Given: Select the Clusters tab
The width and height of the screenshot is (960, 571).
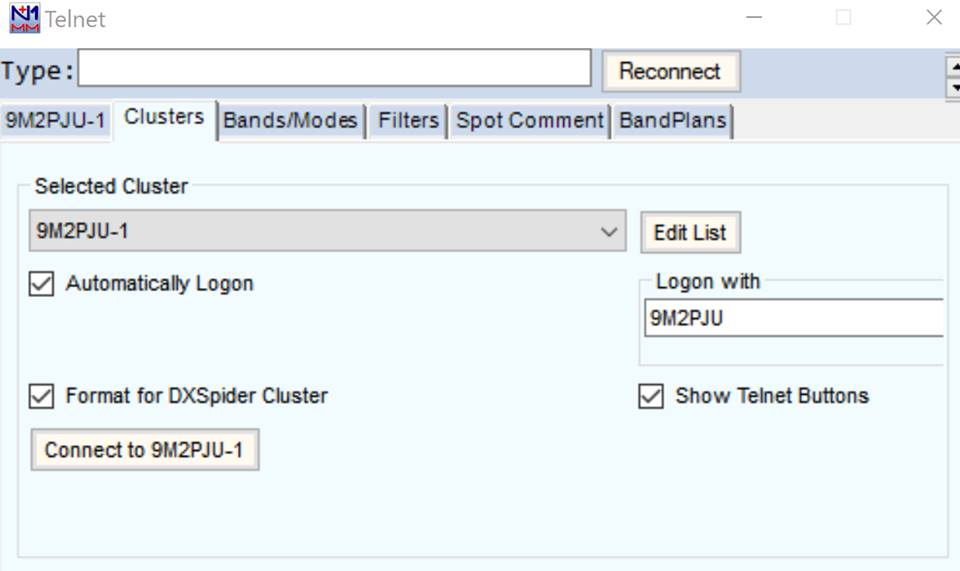Looking at the screenshot, I should pos(164,118).
